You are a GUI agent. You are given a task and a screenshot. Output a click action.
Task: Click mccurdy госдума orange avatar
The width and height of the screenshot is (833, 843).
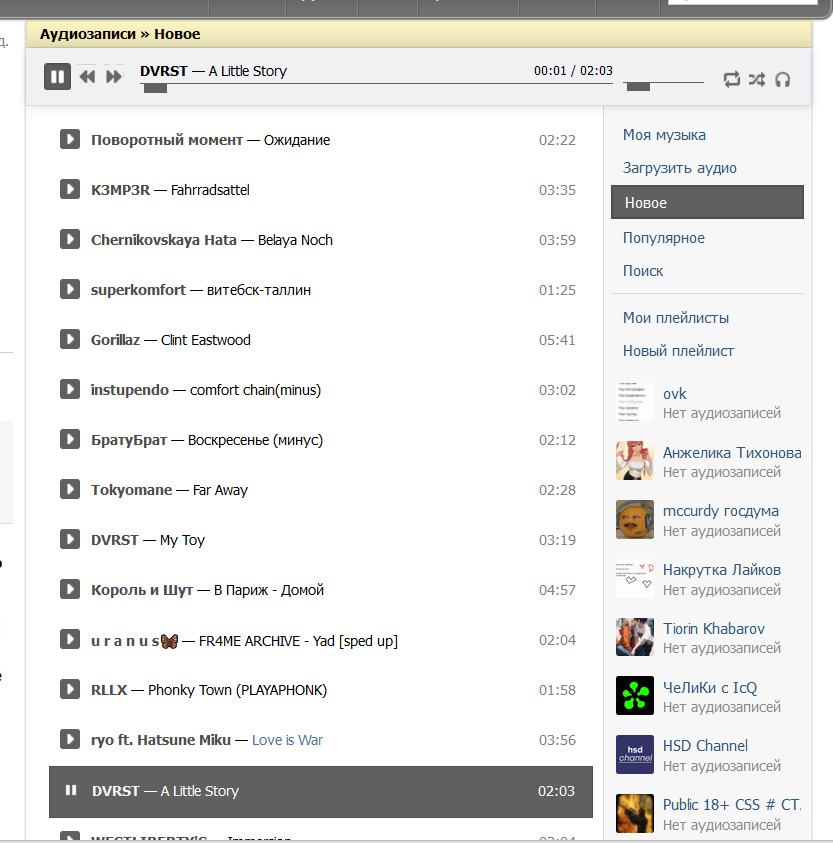click(x=635, y=519)
